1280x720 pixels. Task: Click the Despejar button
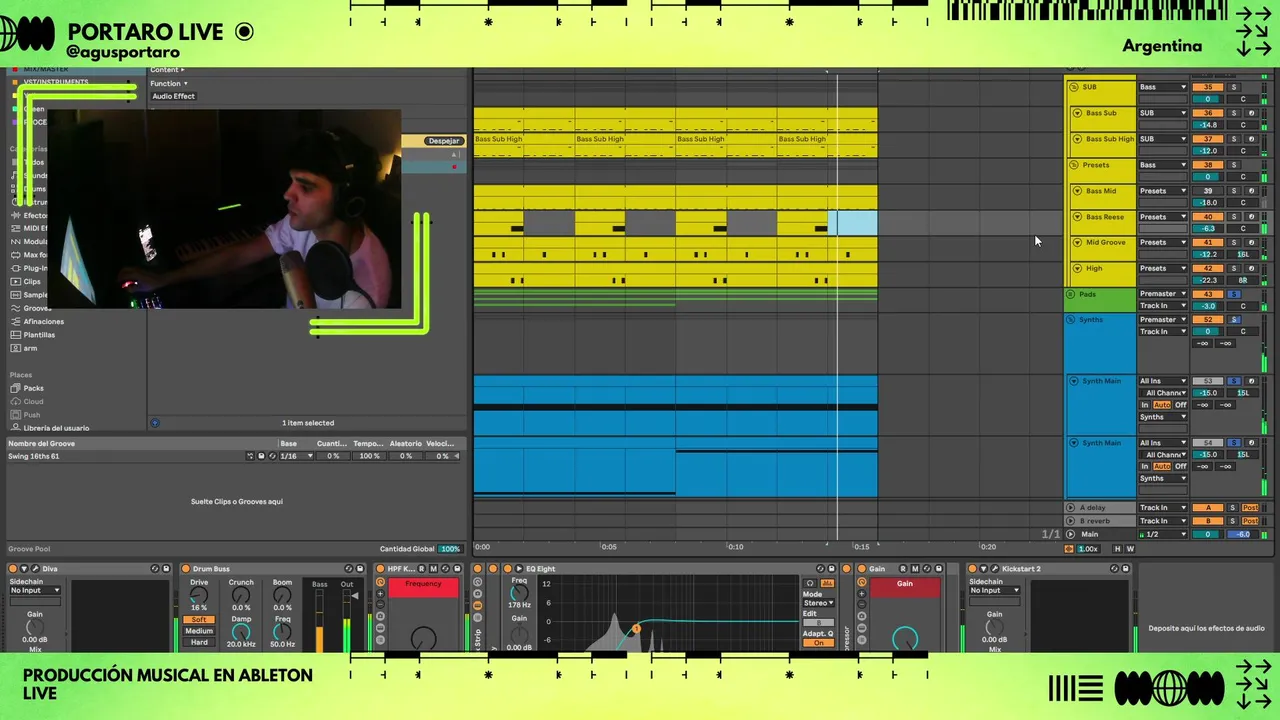pyautogui.click(x=443, y=141)
